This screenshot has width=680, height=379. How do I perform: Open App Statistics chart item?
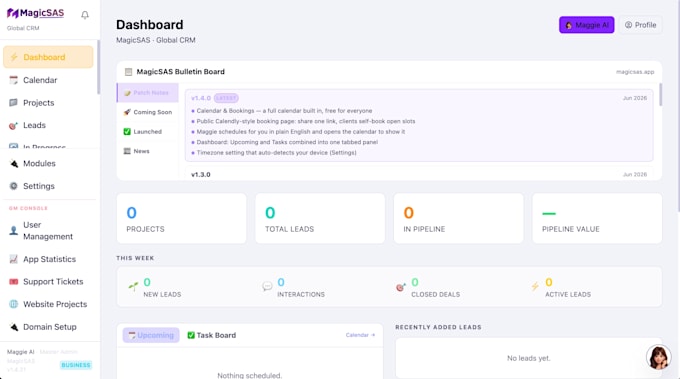[48, 259]
